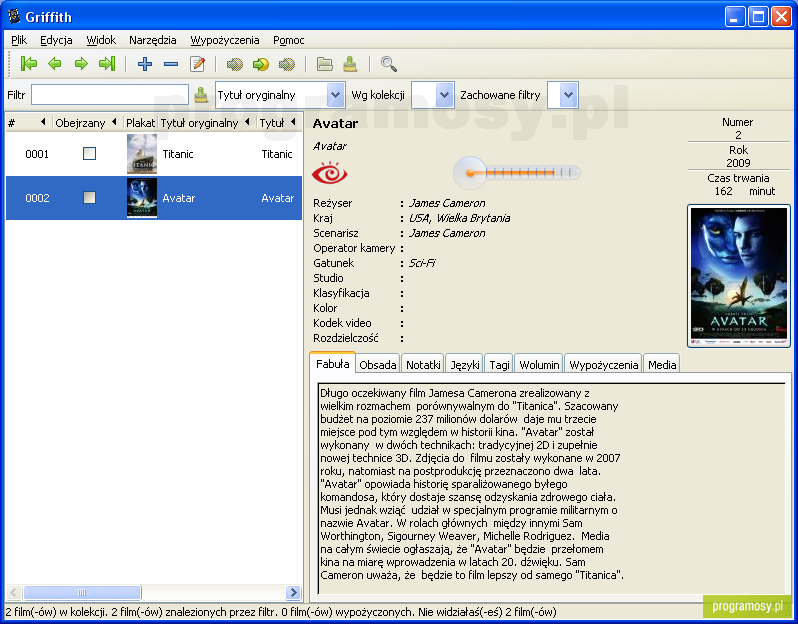798x624 pixels.
Task: Expand the Wg kolekcji dropdown
Action: coord(433,95)
